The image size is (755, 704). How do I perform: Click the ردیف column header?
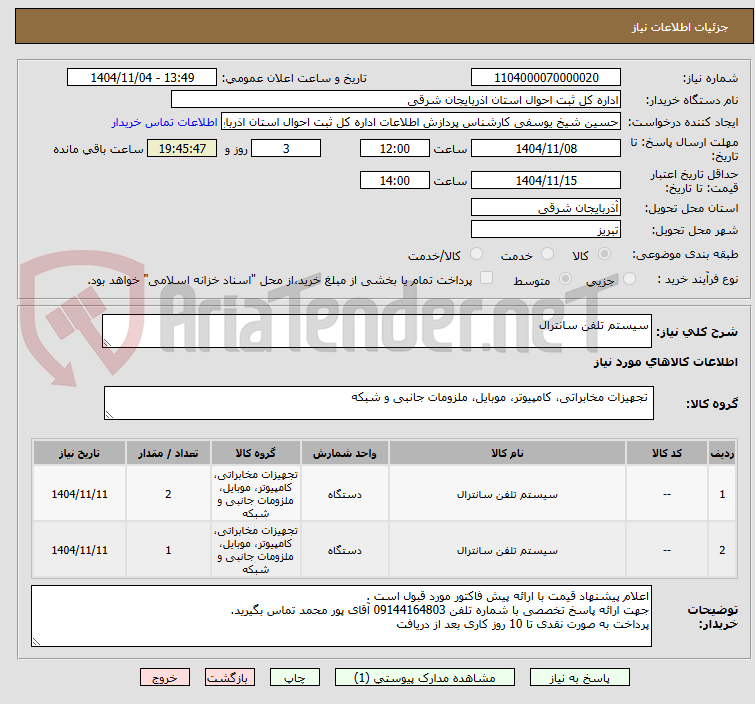[x=722, y=453]
